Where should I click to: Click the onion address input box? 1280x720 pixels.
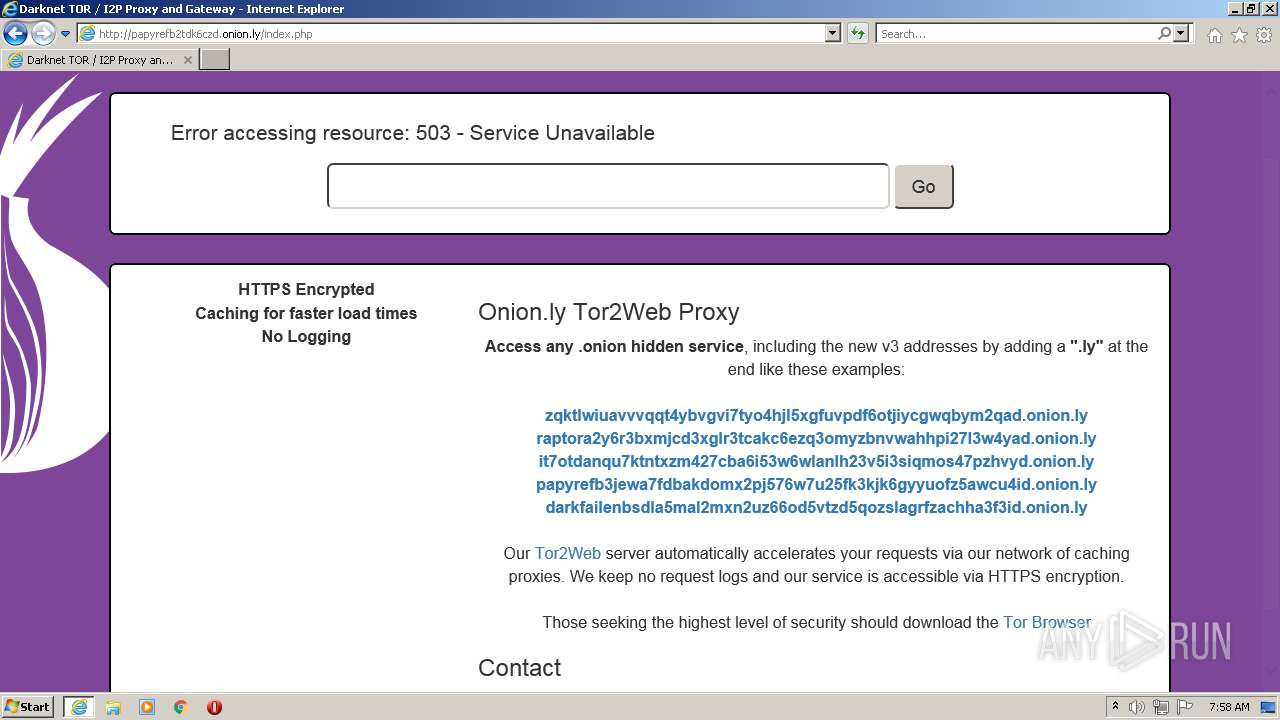[x=608, y=186]
